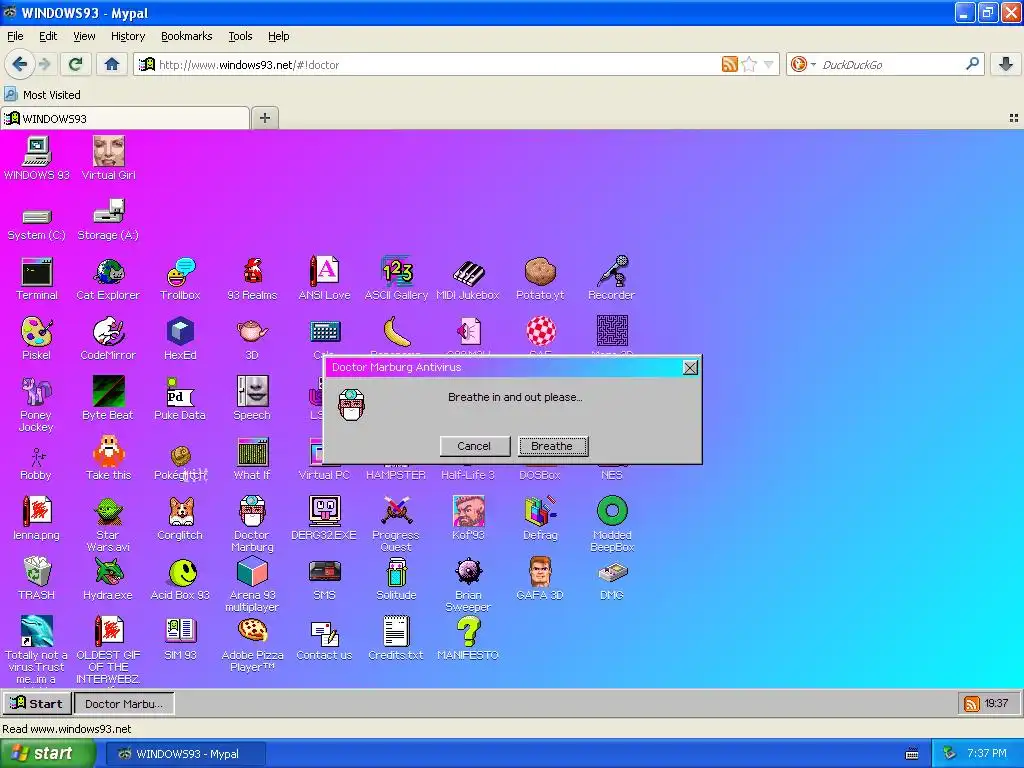Click Cancel in Doctor Marburg dialog

[474, 446]
